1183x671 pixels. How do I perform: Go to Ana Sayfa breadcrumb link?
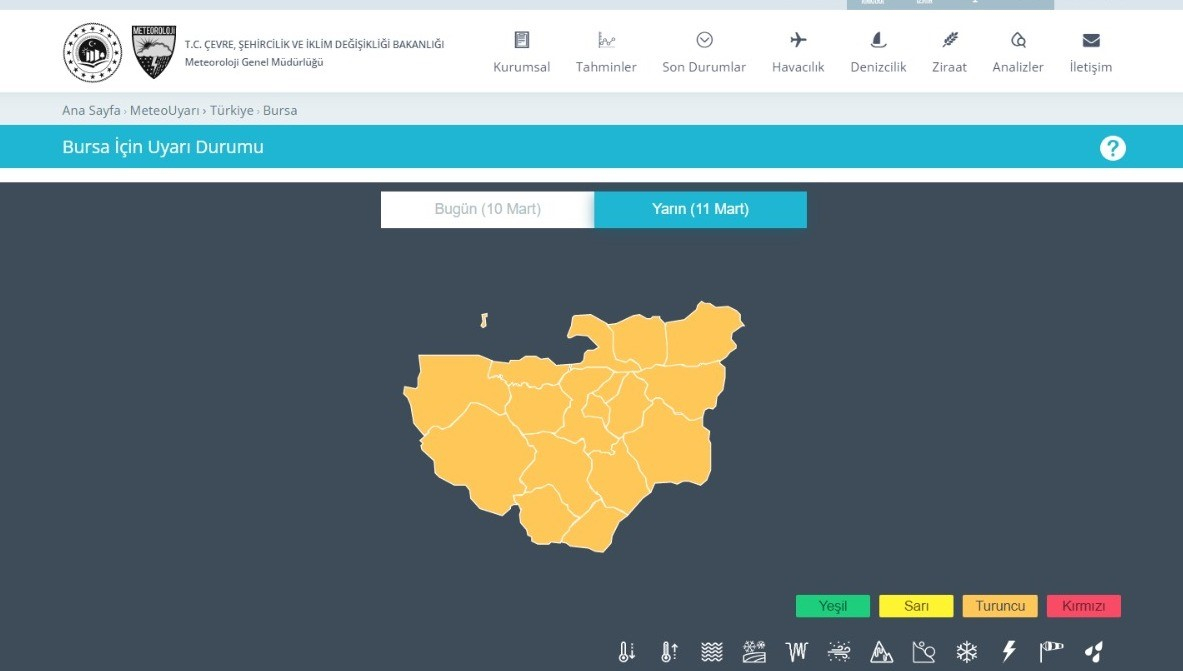pos(91,110)
